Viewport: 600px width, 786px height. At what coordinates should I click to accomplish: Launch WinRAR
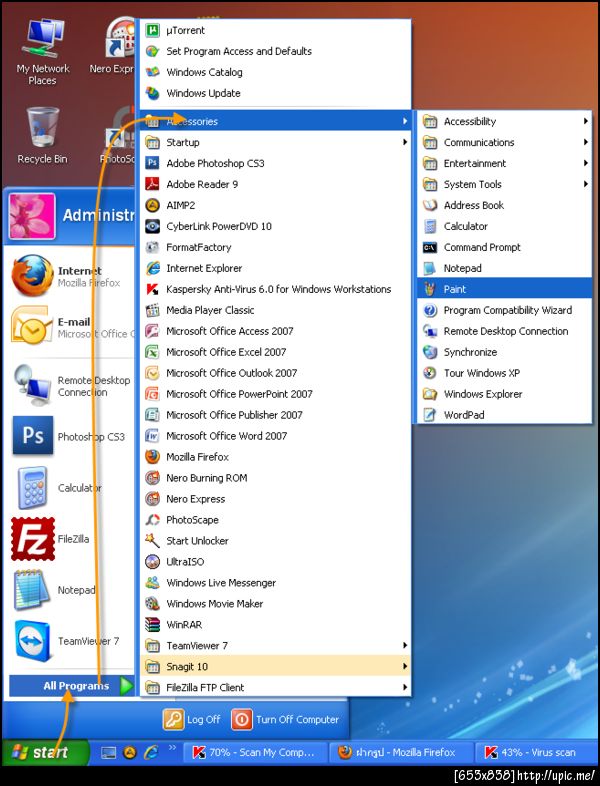tap(275, 625)
